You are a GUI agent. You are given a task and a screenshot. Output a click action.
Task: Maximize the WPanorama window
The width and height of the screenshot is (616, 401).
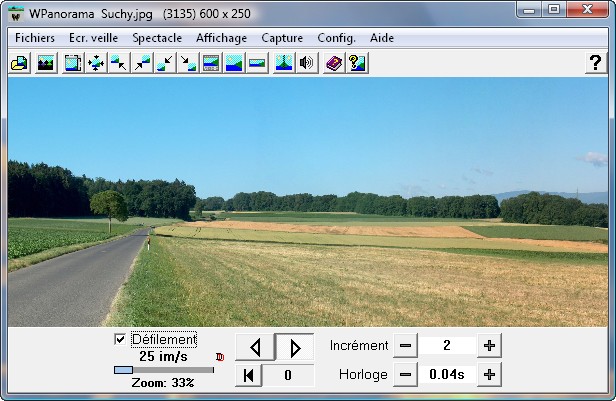pos(554,10)
